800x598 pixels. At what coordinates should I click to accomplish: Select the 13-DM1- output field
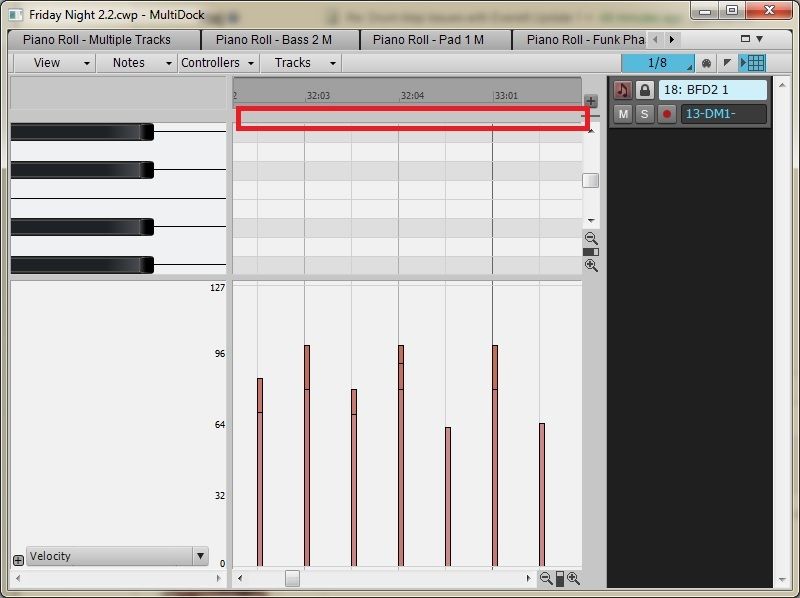click(x=724, y=114)
